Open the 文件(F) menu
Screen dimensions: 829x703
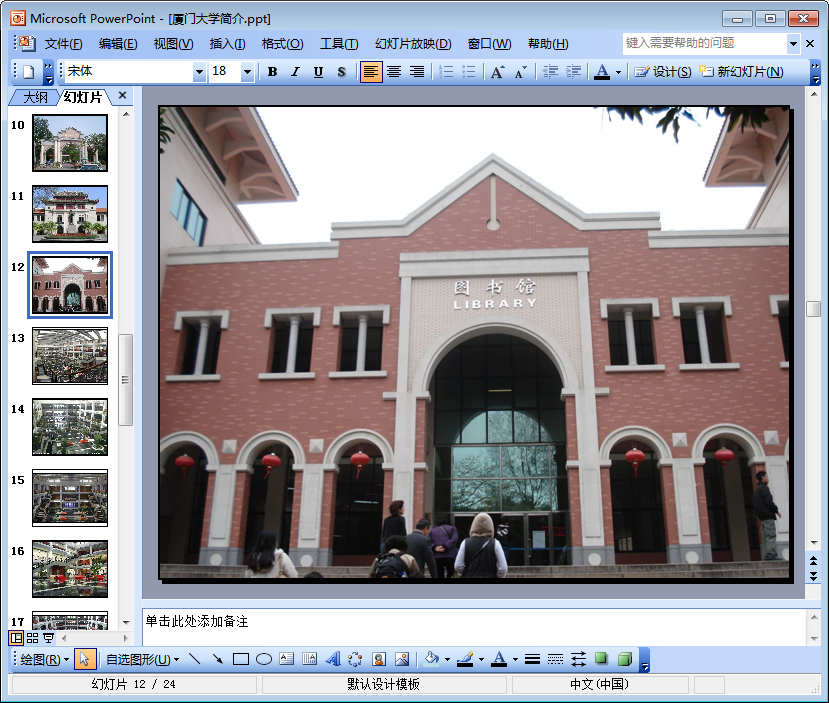[63, 44]
